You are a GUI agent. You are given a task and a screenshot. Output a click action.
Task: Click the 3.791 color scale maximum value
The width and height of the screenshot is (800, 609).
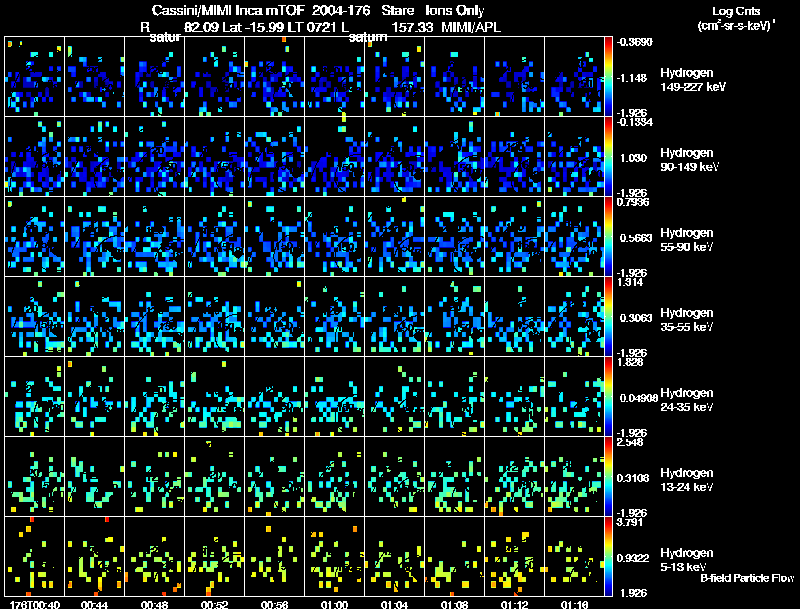[630, 522]
